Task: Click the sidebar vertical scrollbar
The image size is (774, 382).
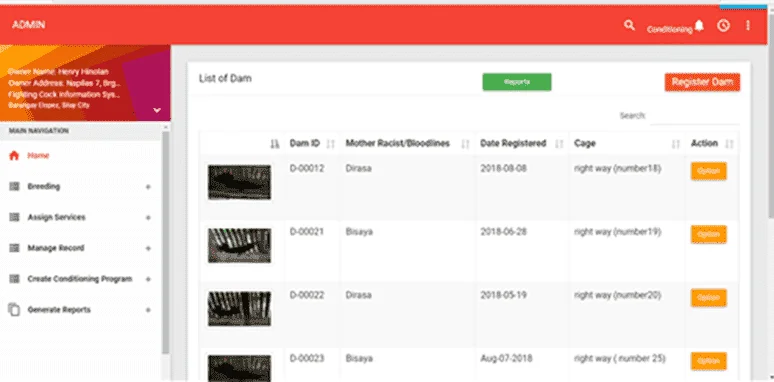Action: [x=165, y=242]
